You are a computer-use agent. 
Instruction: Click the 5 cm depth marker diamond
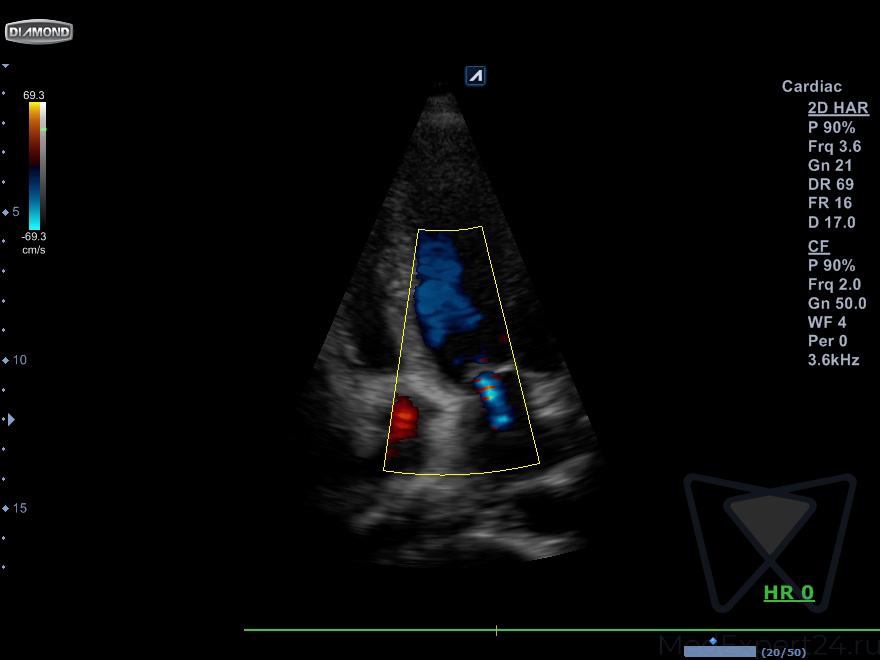click(5, 212)
